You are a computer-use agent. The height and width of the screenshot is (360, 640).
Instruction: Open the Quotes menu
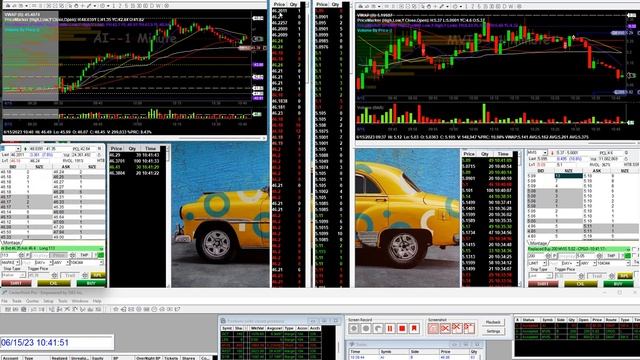tap(32, 301)
